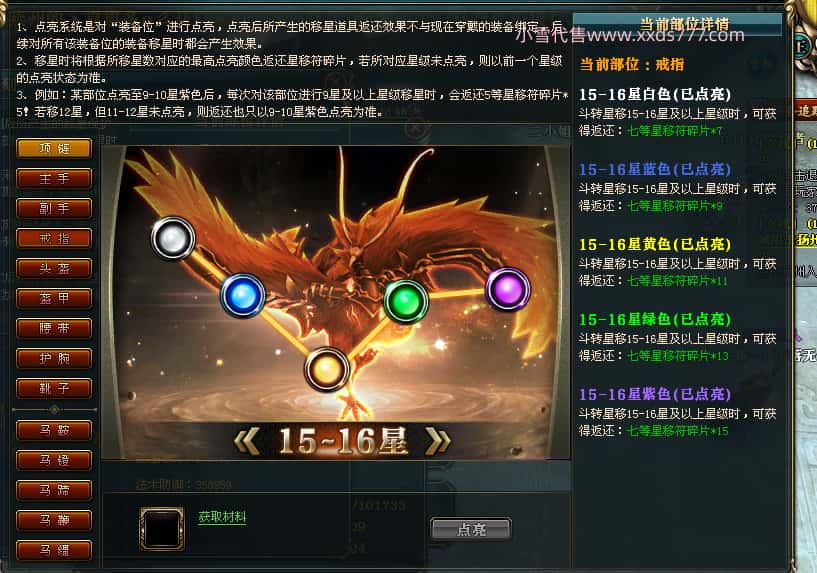Open the 获取材料 link
The height and width of the screenshot is (573, 817).
(x=222, y=517)
